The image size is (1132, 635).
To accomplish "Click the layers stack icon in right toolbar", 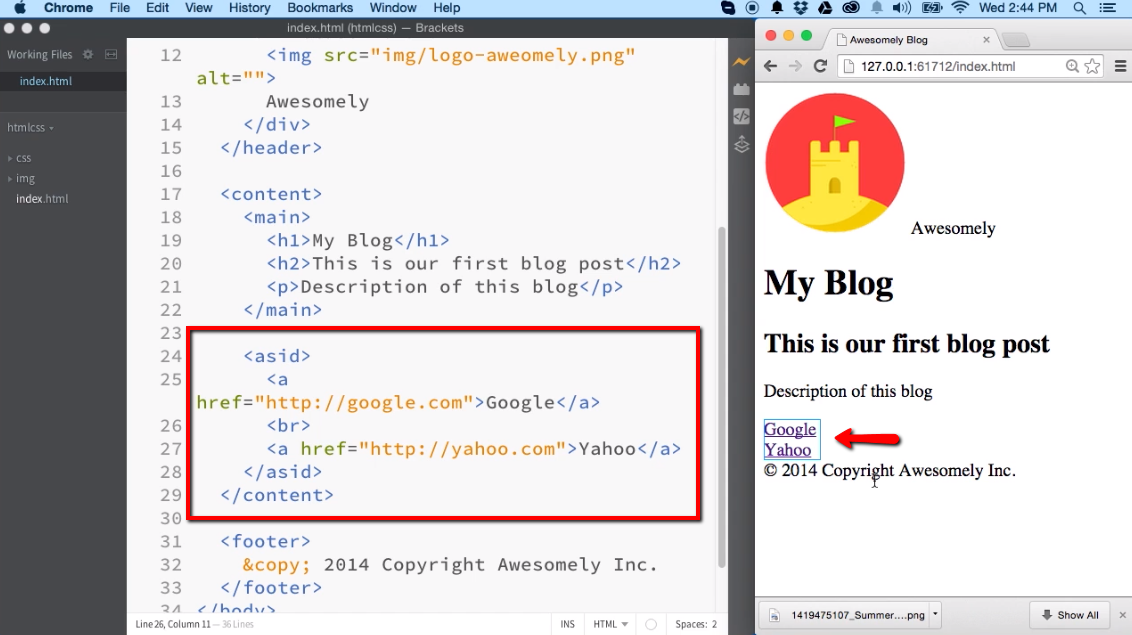I will 741,144.
